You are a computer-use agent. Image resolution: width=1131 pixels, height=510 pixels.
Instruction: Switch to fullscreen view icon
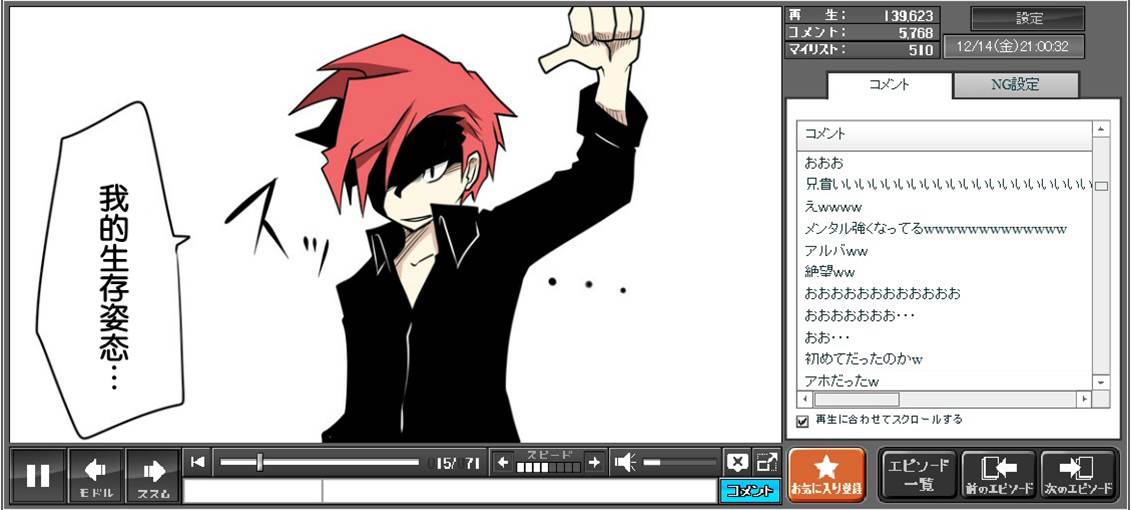[x=766, y=462]
